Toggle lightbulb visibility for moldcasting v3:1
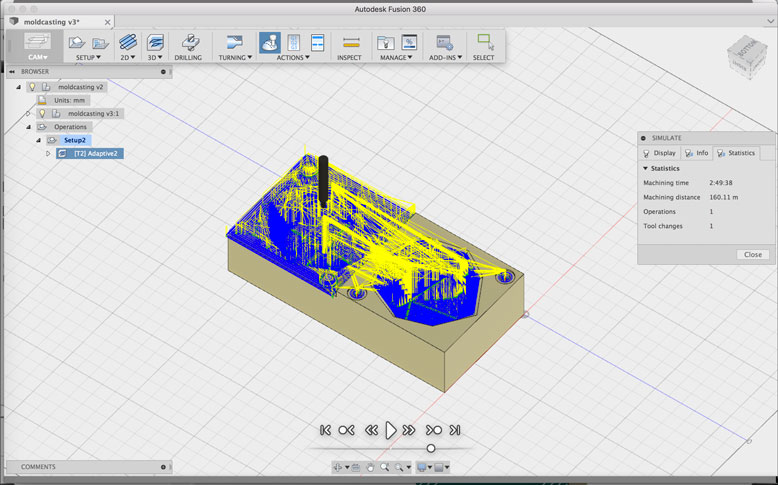The image size is (778, 485). tap(42, 114)
